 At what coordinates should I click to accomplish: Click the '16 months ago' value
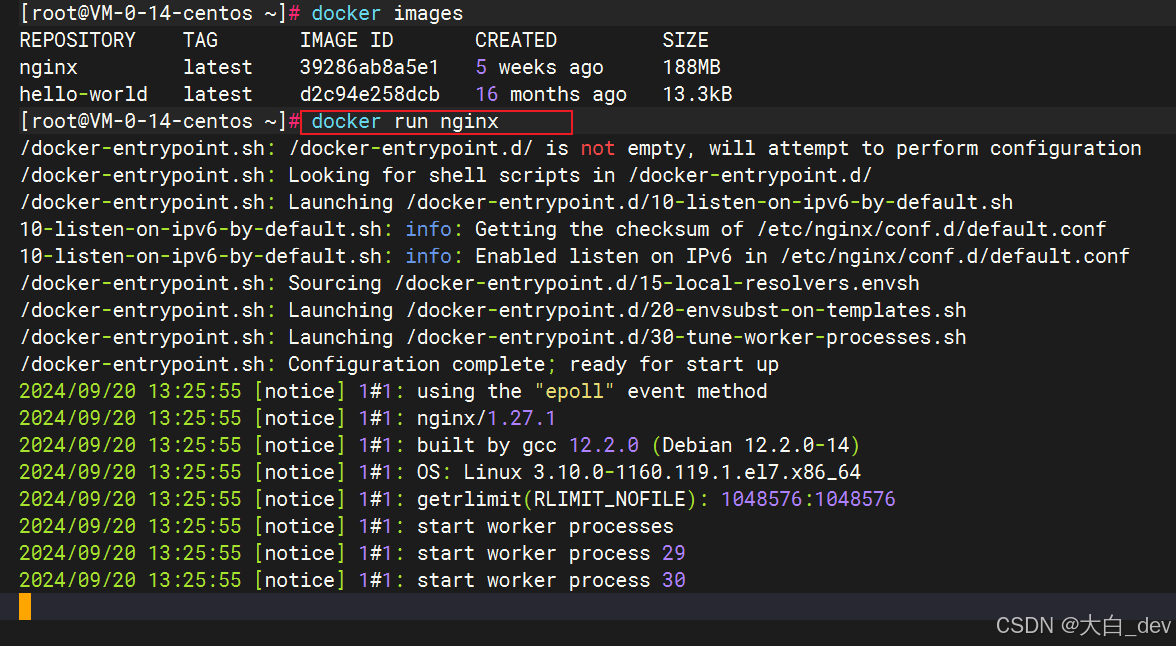(550, 95)
